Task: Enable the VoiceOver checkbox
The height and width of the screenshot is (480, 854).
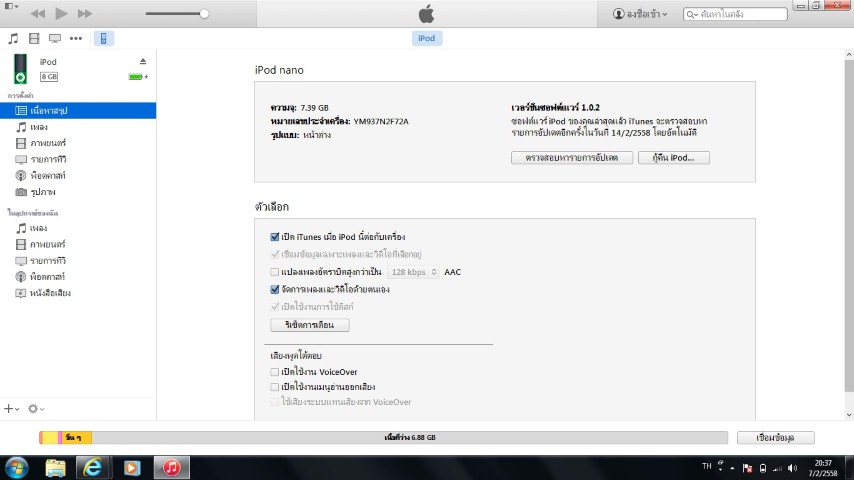Action: pos(275,371)
